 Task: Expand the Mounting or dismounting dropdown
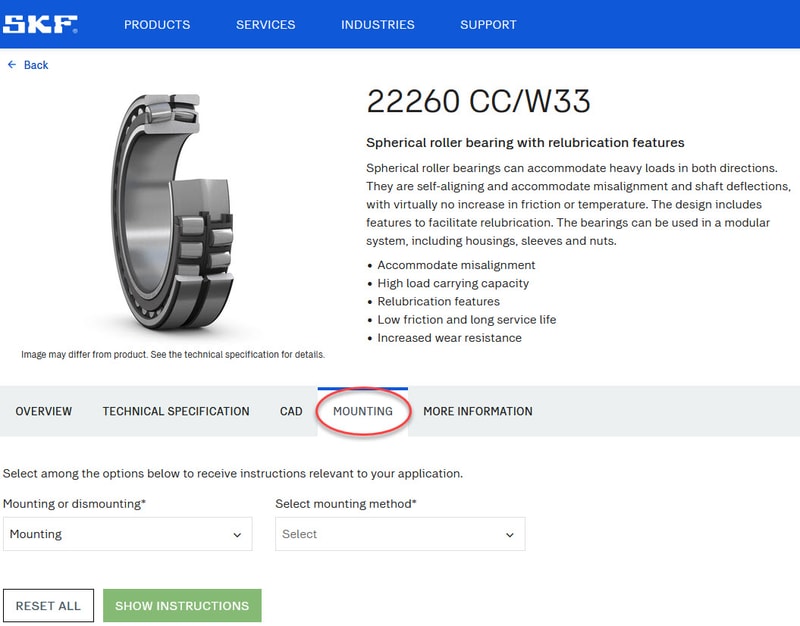point(127,534)
